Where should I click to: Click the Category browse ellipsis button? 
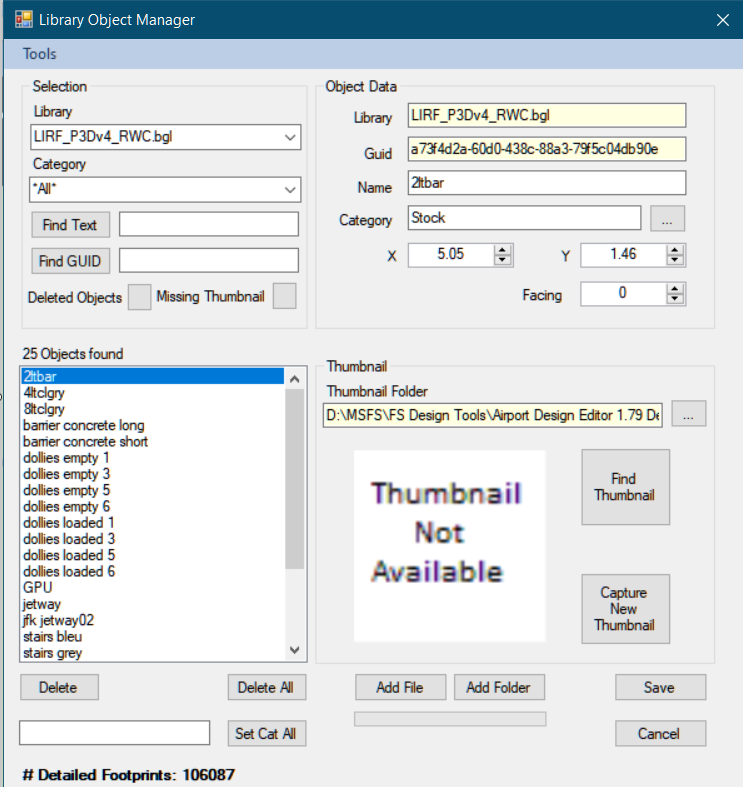point(667,218)
